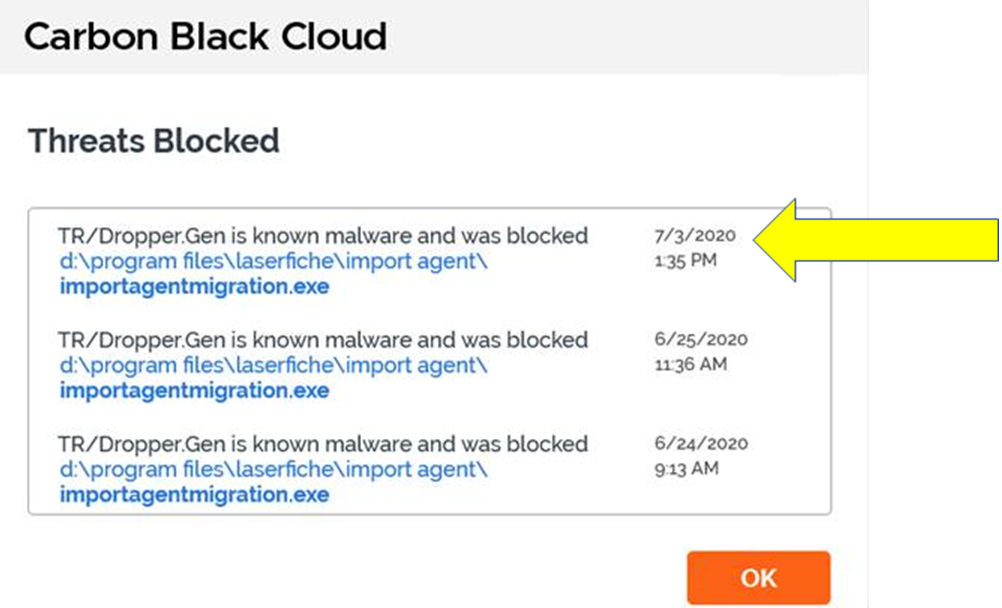Open importagentmigration.exe in the 6/24/2020 entry
This screenshot has height=608, width=1002.
coord(194,494)
